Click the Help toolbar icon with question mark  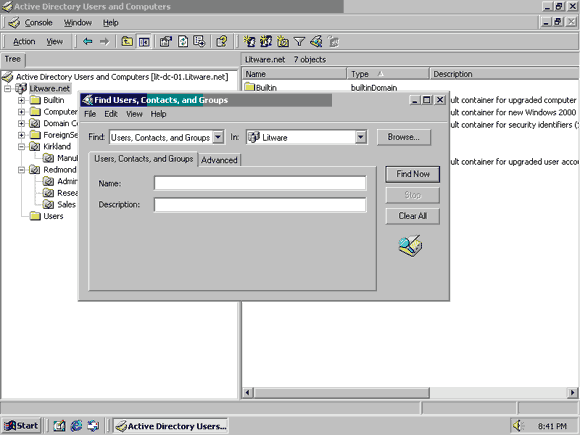(x=222, y=41)
